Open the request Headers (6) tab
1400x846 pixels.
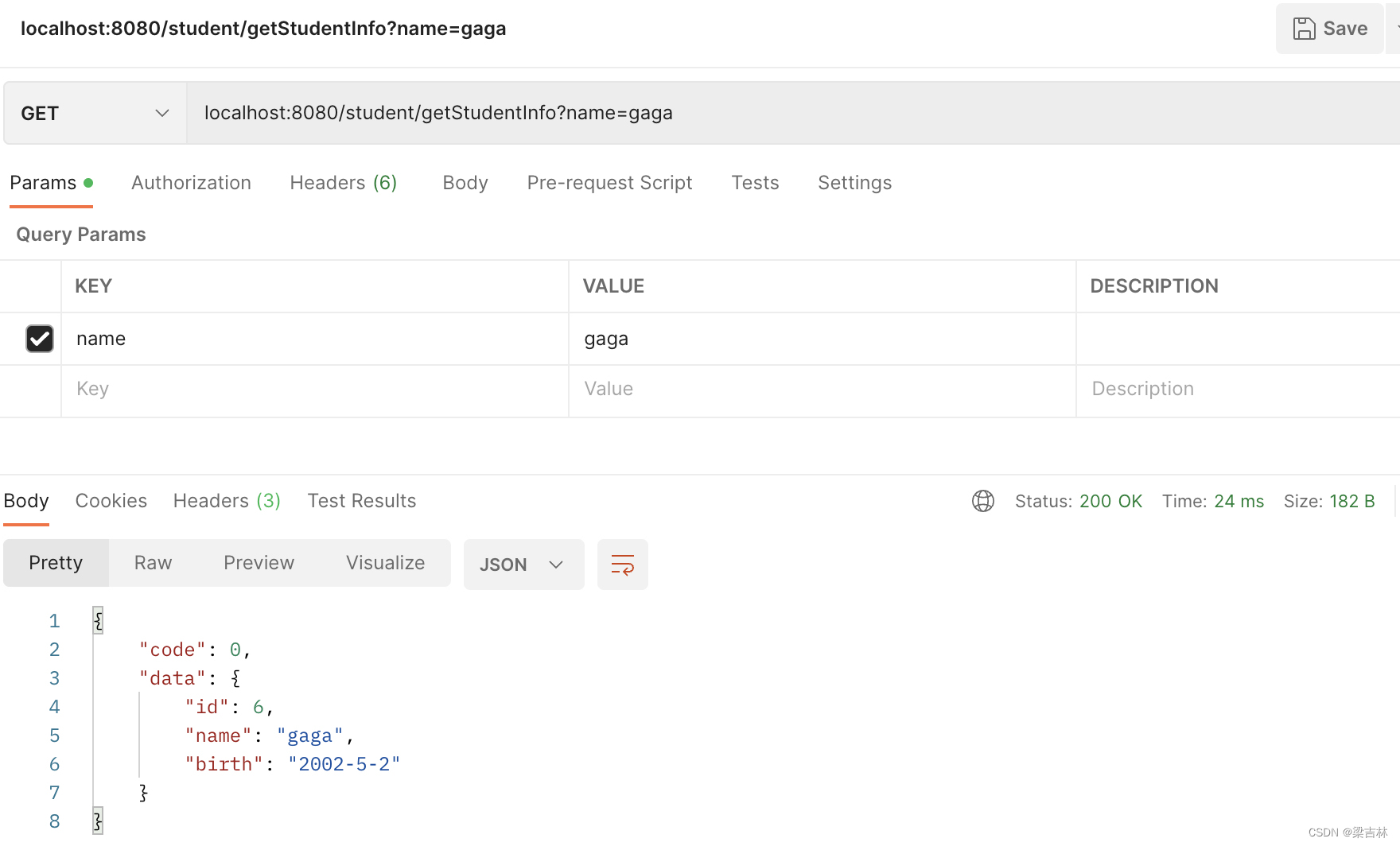tap(344, 183)
